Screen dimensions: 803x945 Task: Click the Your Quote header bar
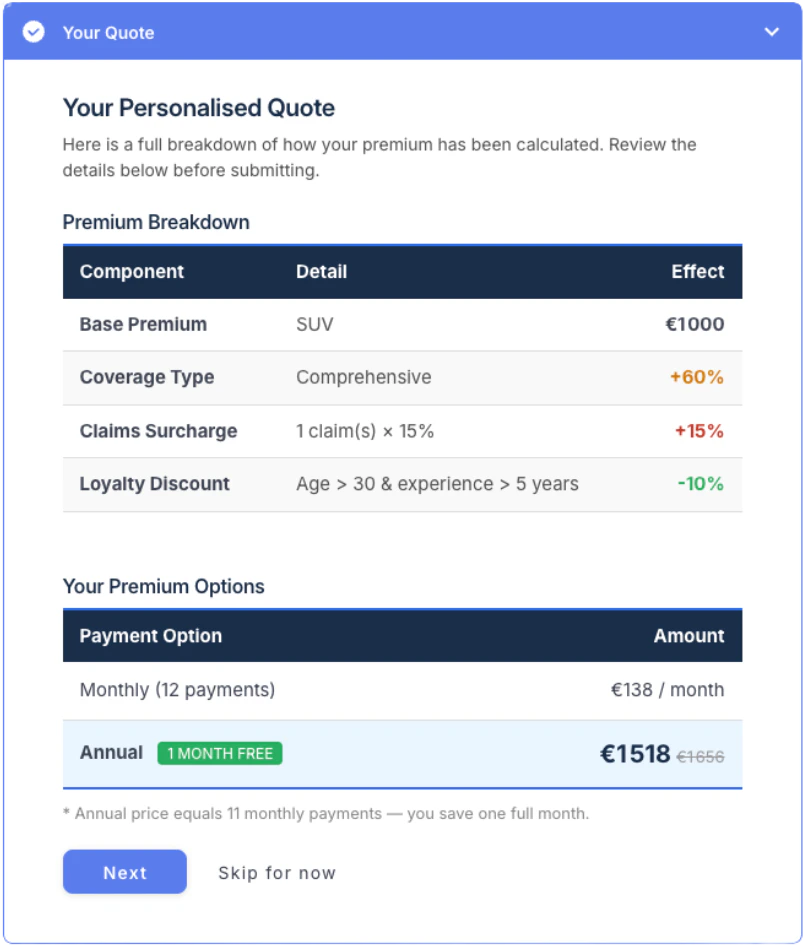pyautogui.click(x=402, y=31)
